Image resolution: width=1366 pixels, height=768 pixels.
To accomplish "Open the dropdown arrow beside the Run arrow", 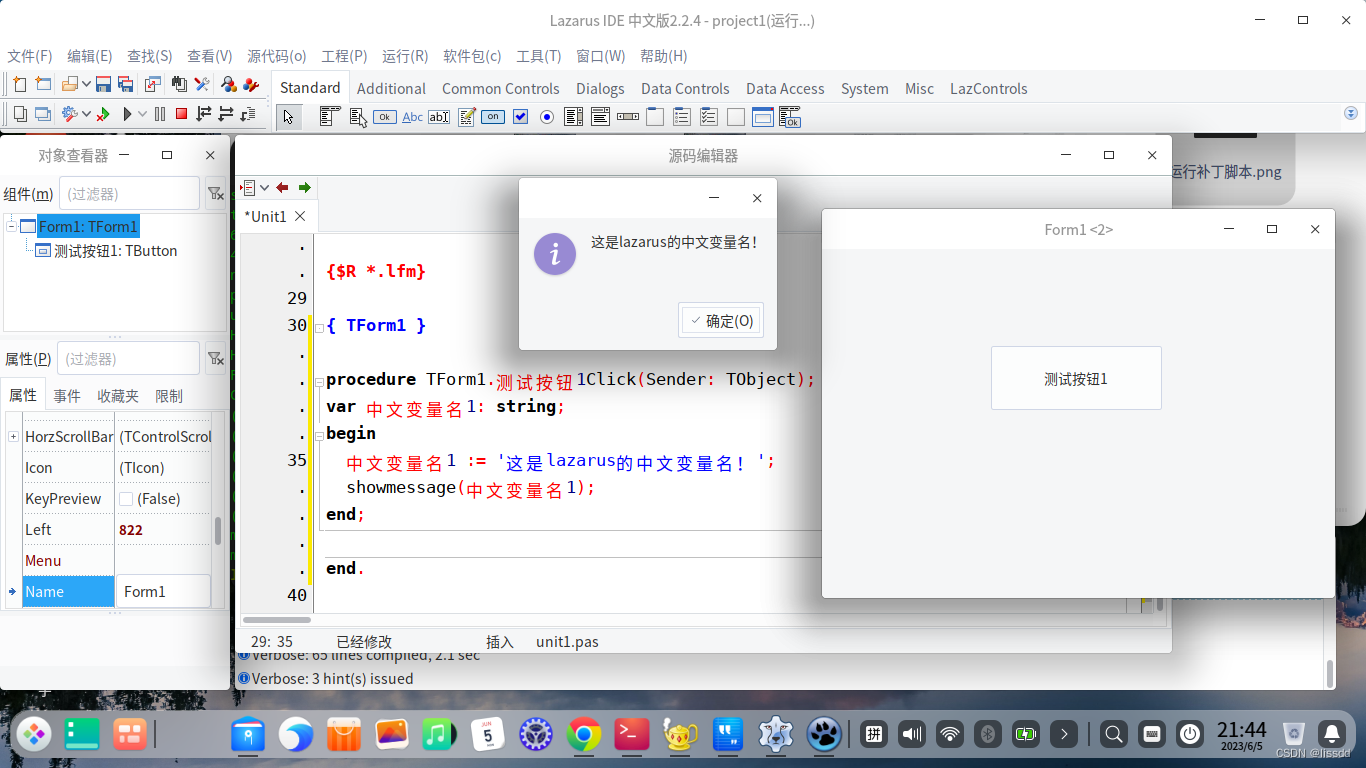I will coord(142,114).
